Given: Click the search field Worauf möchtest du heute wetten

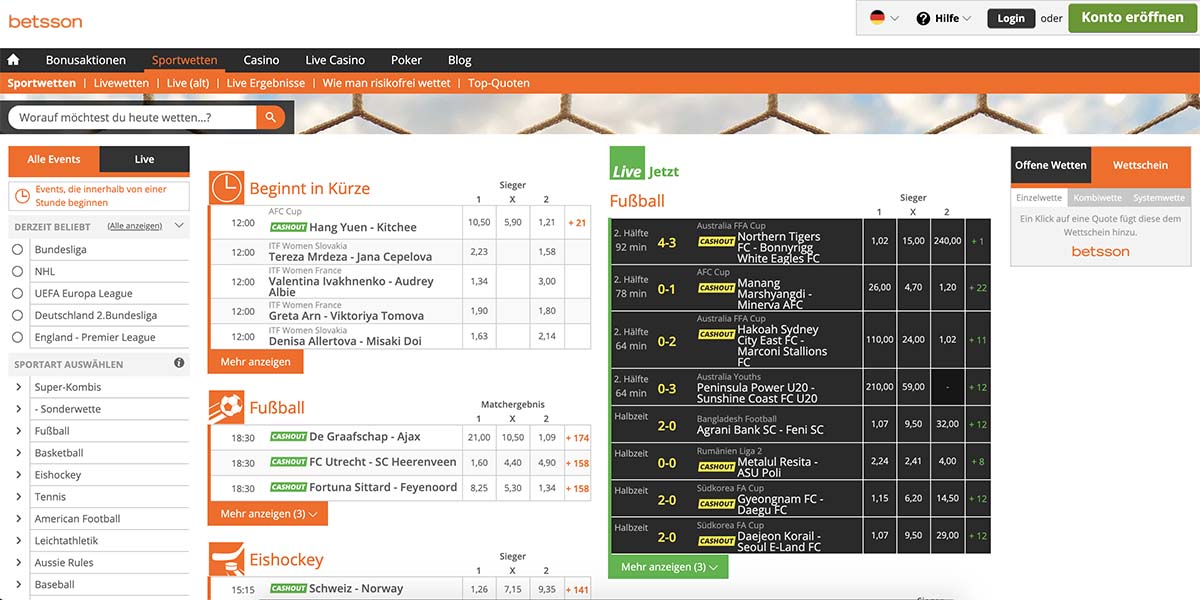Looking at the screenshot, I should pos(132,118).
